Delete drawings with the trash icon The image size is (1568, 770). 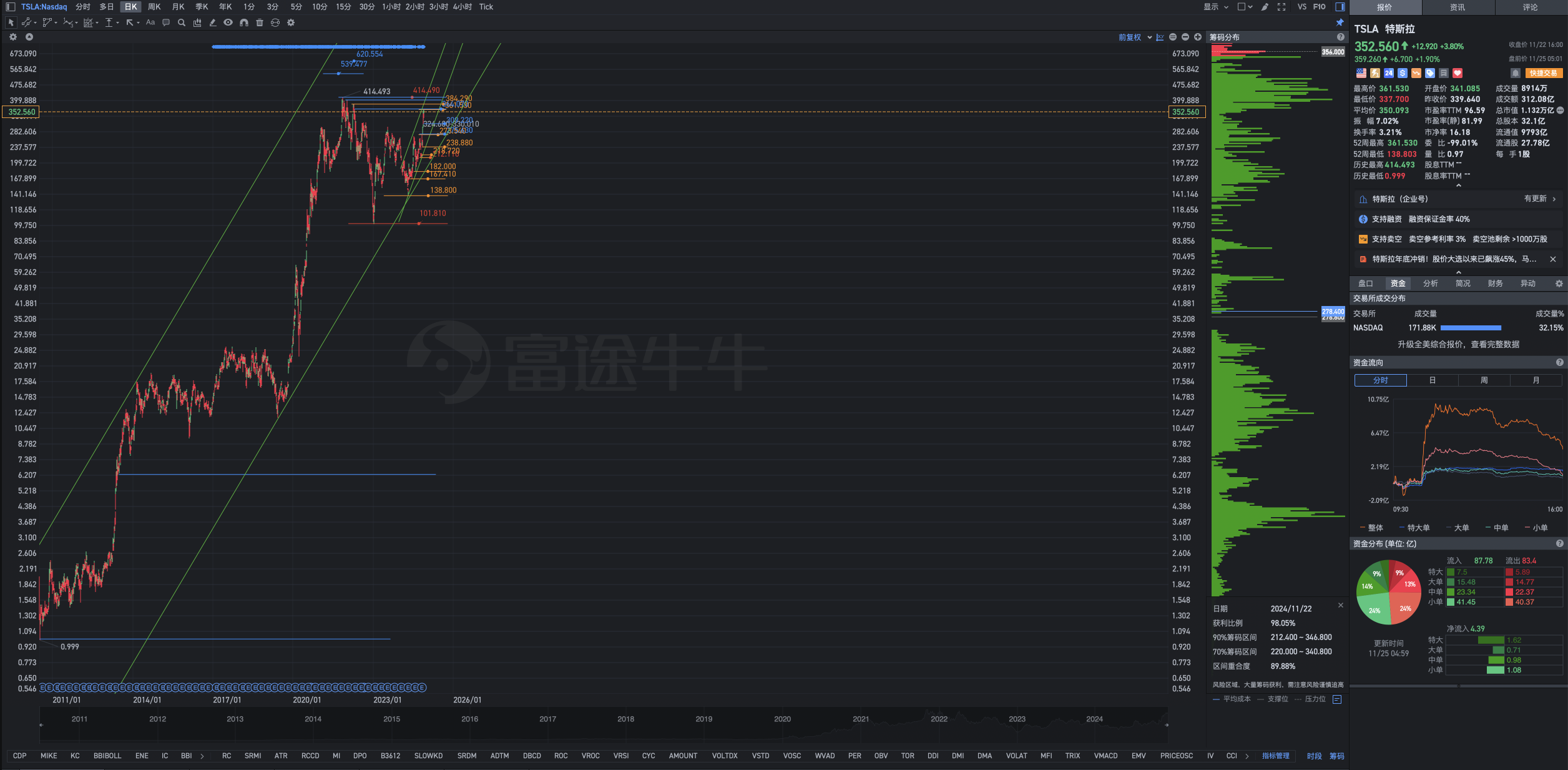coord(260,22)
